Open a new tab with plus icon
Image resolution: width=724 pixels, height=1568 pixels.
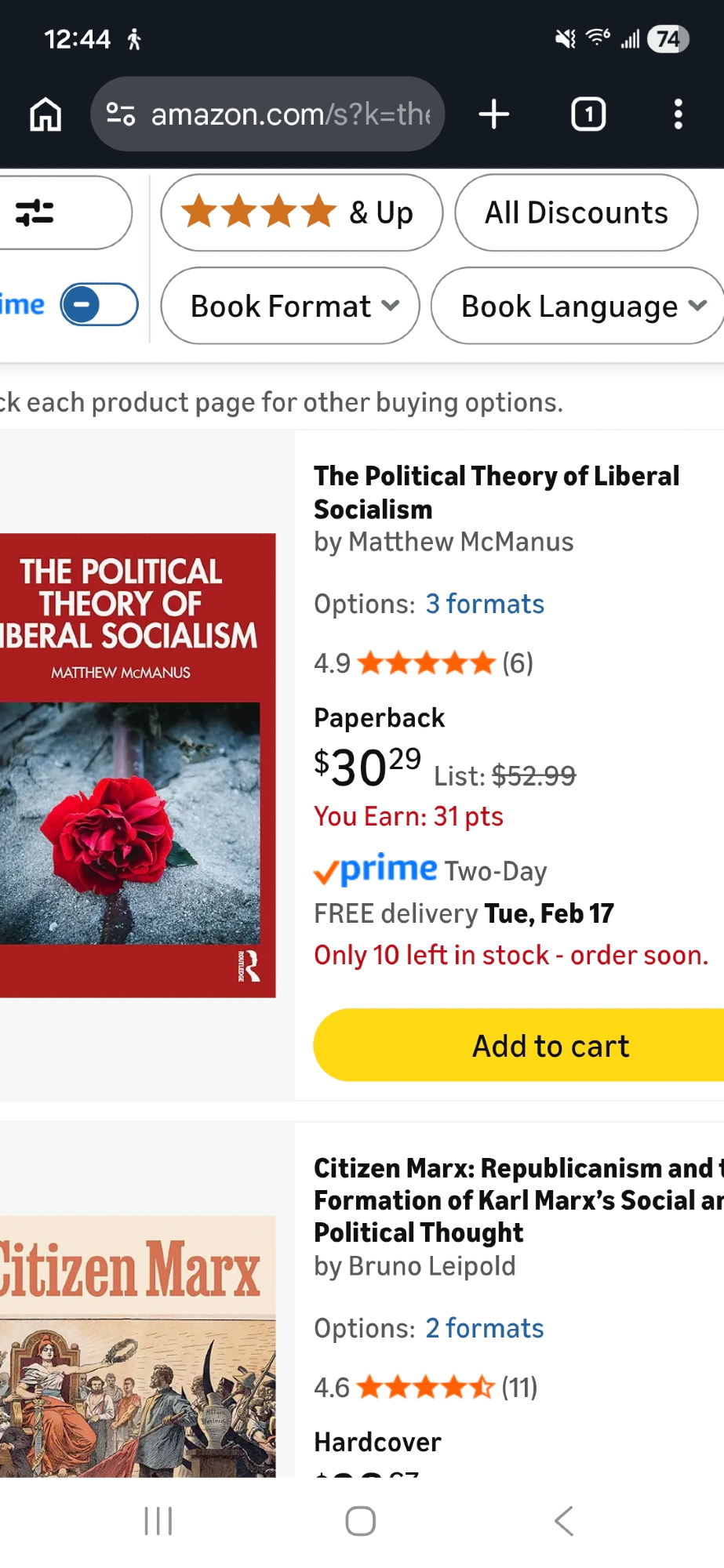coord(494,114)
